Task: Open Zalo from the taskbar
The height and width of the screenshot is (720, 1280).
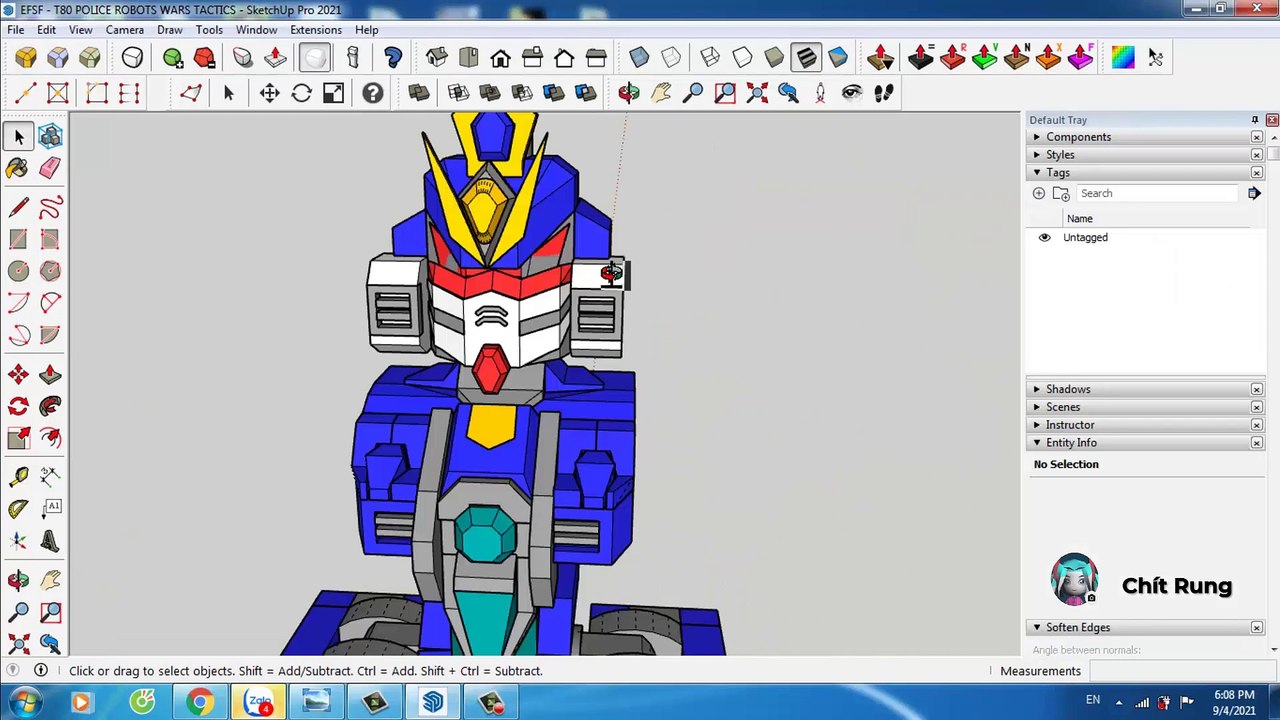Action: pyautogui.click(x=260, y=702)
